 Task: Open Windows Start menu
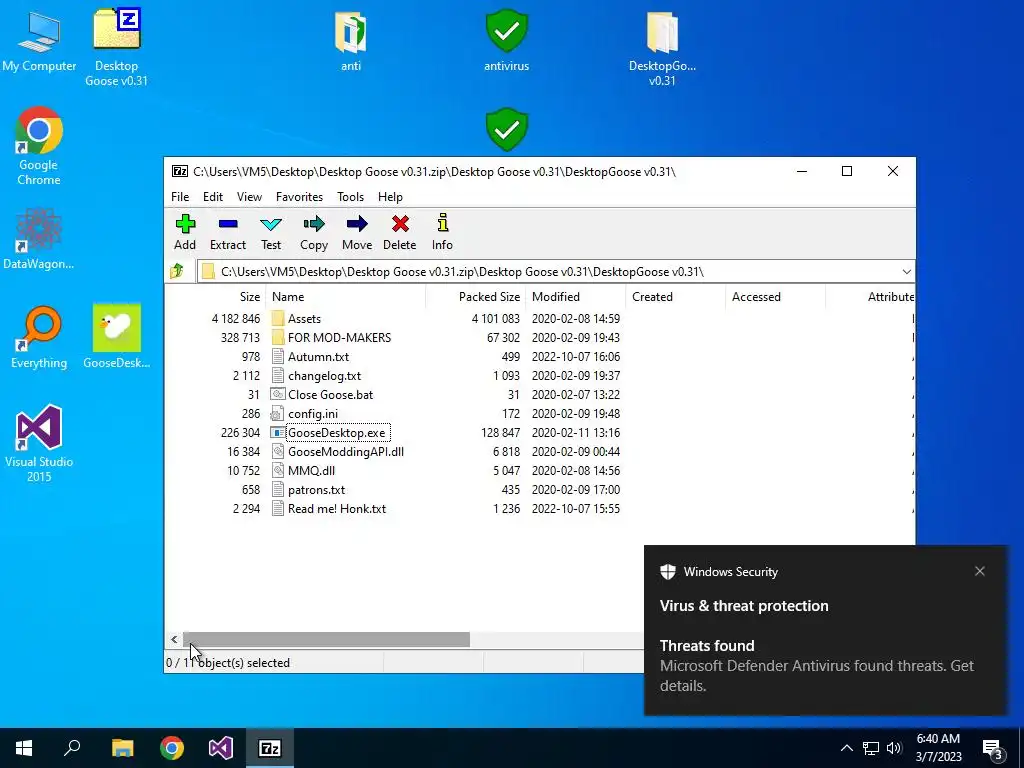point(24,748)
